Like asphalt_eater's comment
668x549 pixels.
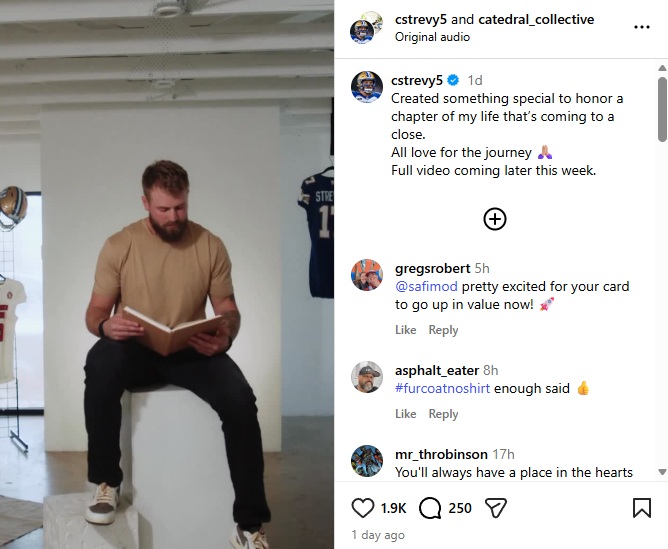pyautogui.click(x=406, y=414)
